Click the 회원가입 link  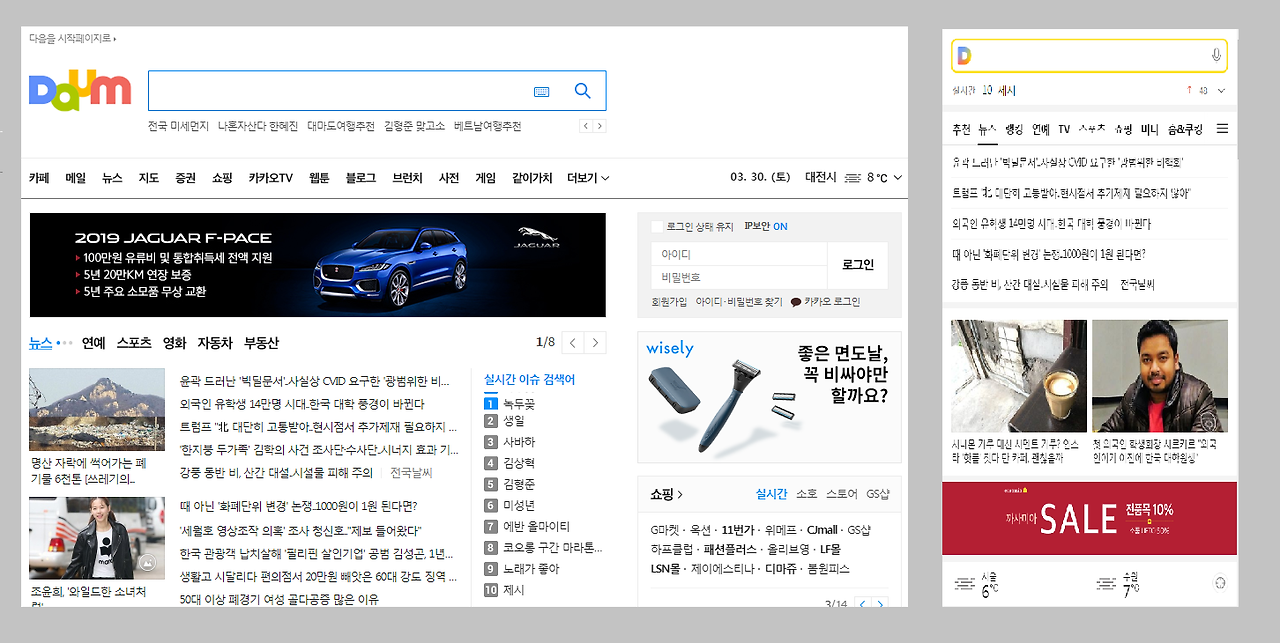click(669, 301)
